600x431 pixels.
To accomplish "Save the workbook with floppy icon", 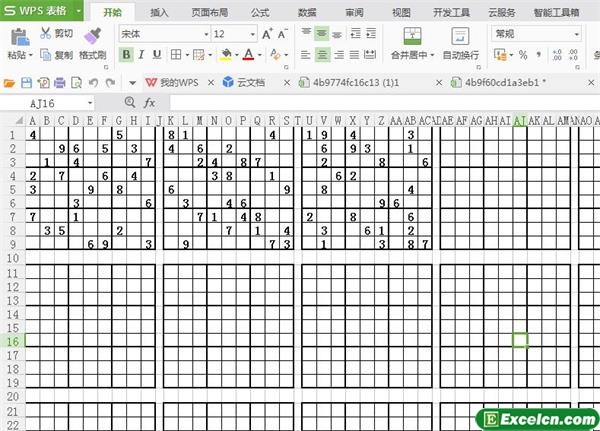I will (26, 83).
